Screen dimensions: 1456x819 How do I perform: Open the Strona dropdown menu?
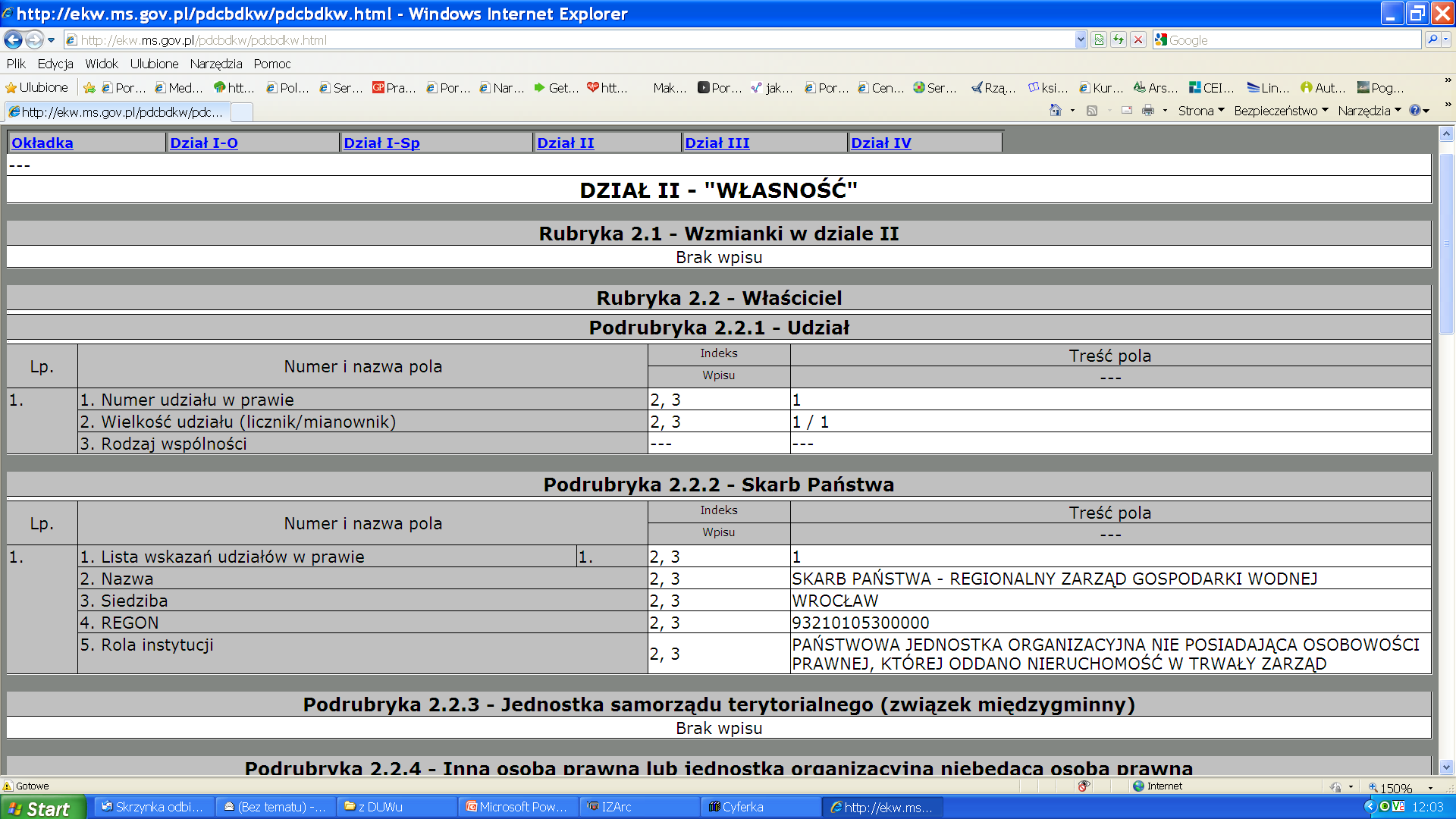(1201, 111)
